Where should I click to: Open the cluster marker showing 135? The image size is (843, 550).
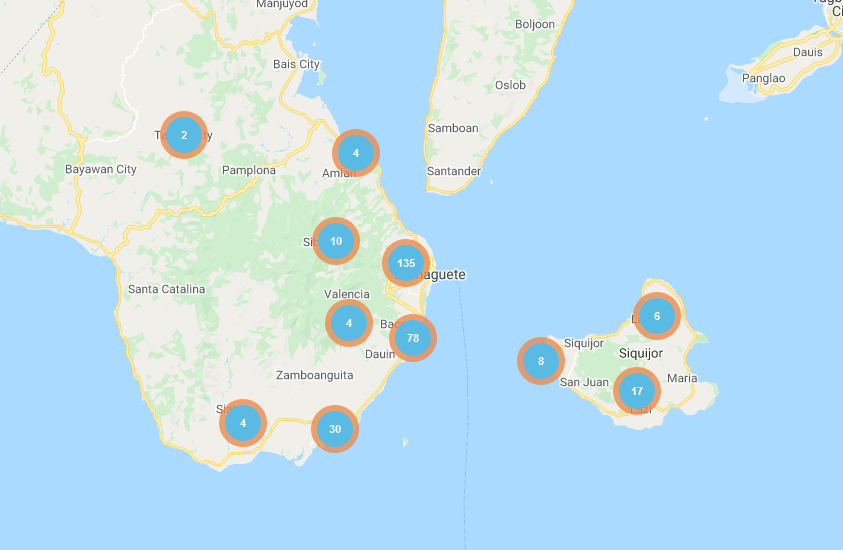pos(406,263)
